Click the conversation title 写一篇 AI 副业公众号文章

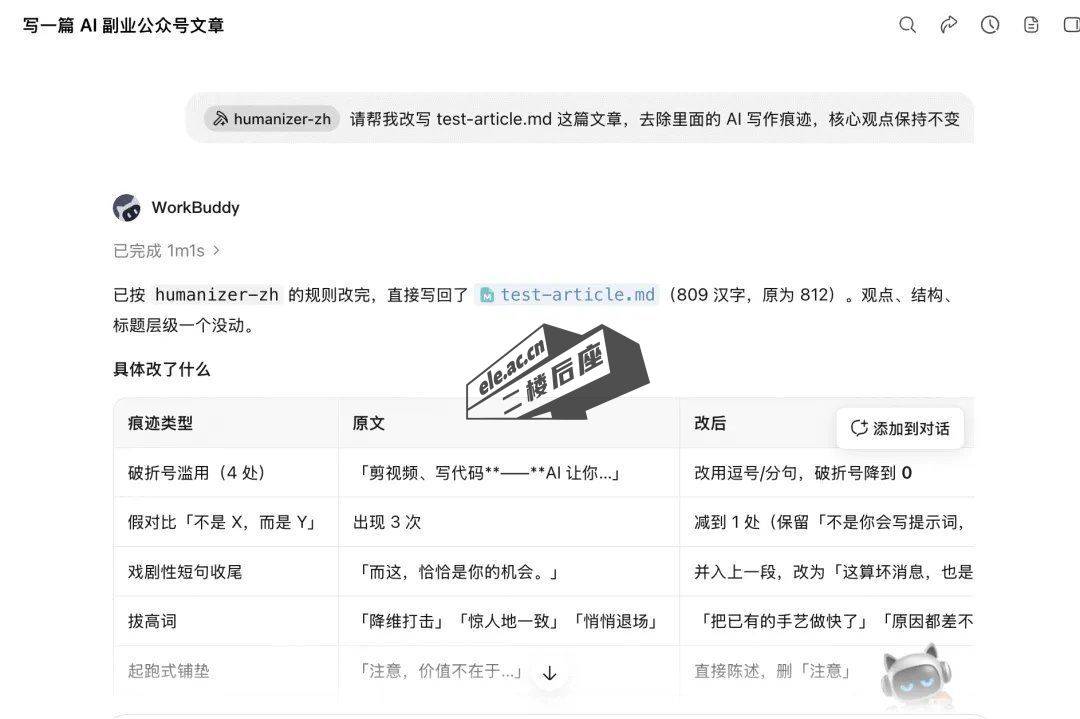pos(123,25)
